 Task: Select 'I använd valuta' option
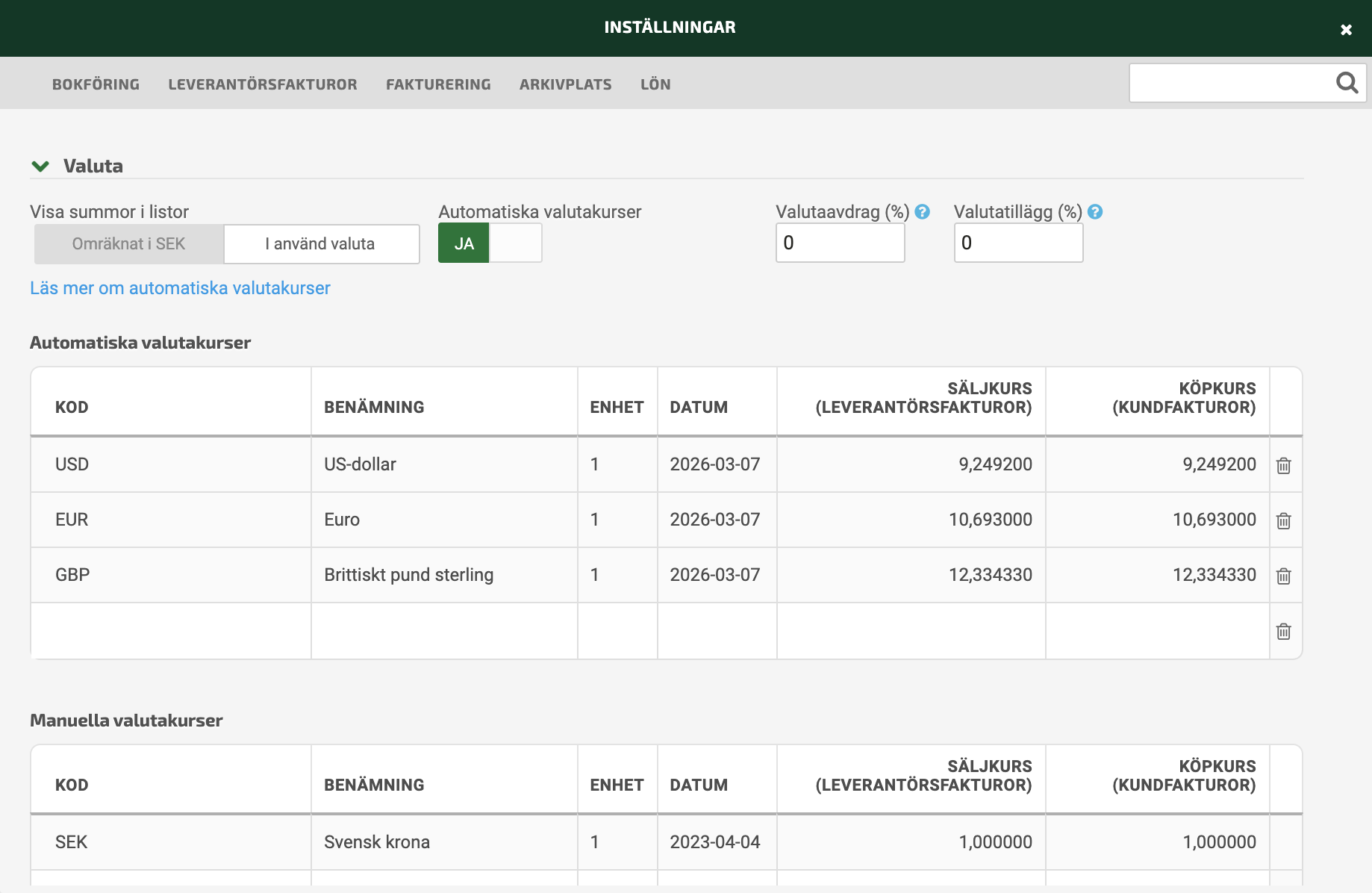(321, 244)
